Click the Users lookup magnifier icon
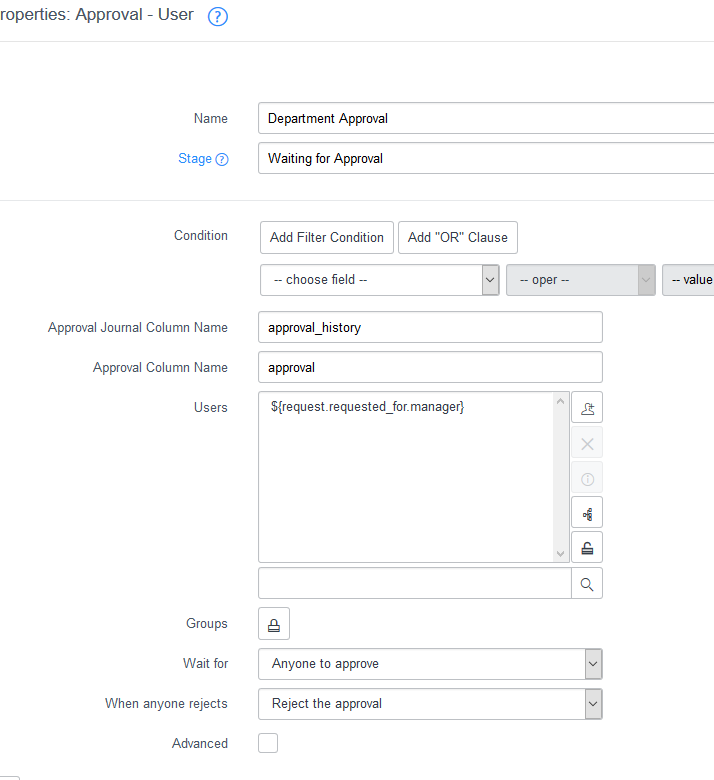The height and width of the screenshot is (780, 714). click(x=587, y=584)
